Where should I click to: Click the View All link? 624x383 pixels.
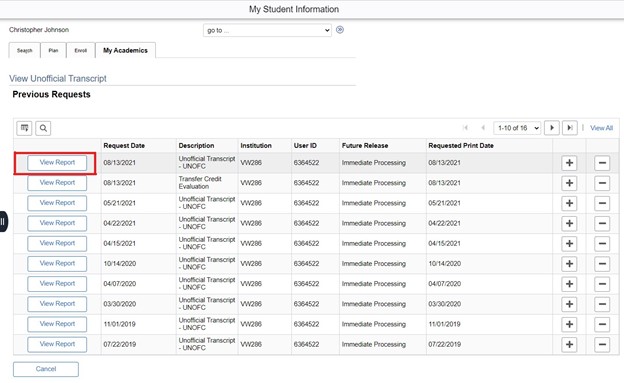point(601,128)
